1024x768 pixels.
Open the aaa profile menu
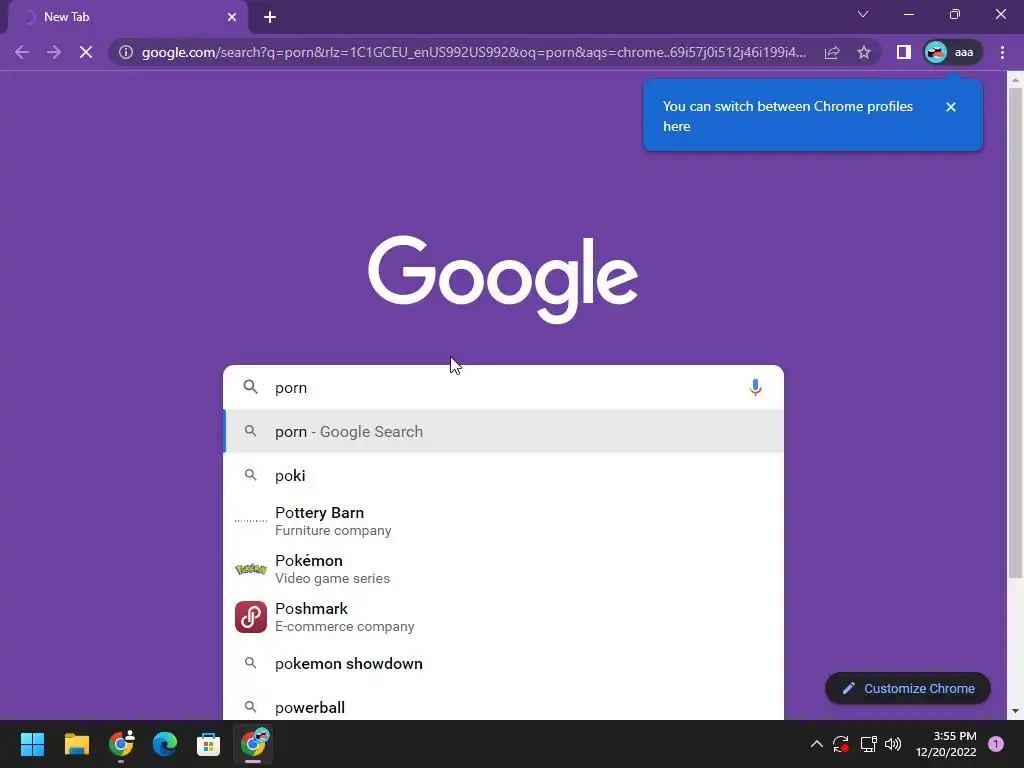[x=952, y=52]
